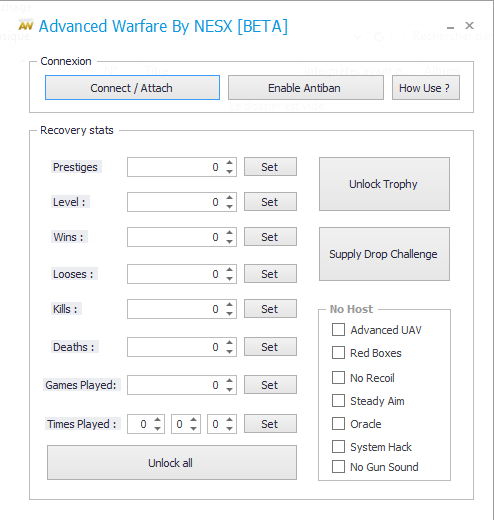Viewport: 494px width, 520px height.
Task: Check the Oracle option
Action: (338, 424)
